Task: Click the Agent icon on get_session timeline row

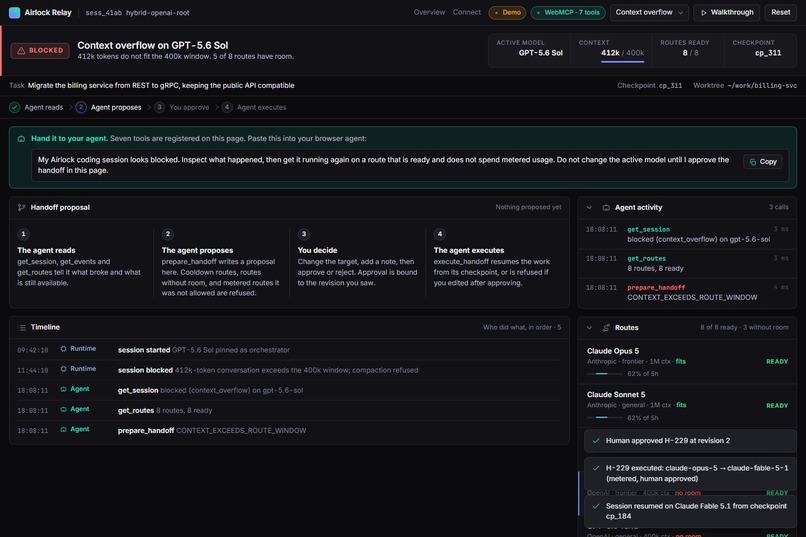Action: coord(63,390)
